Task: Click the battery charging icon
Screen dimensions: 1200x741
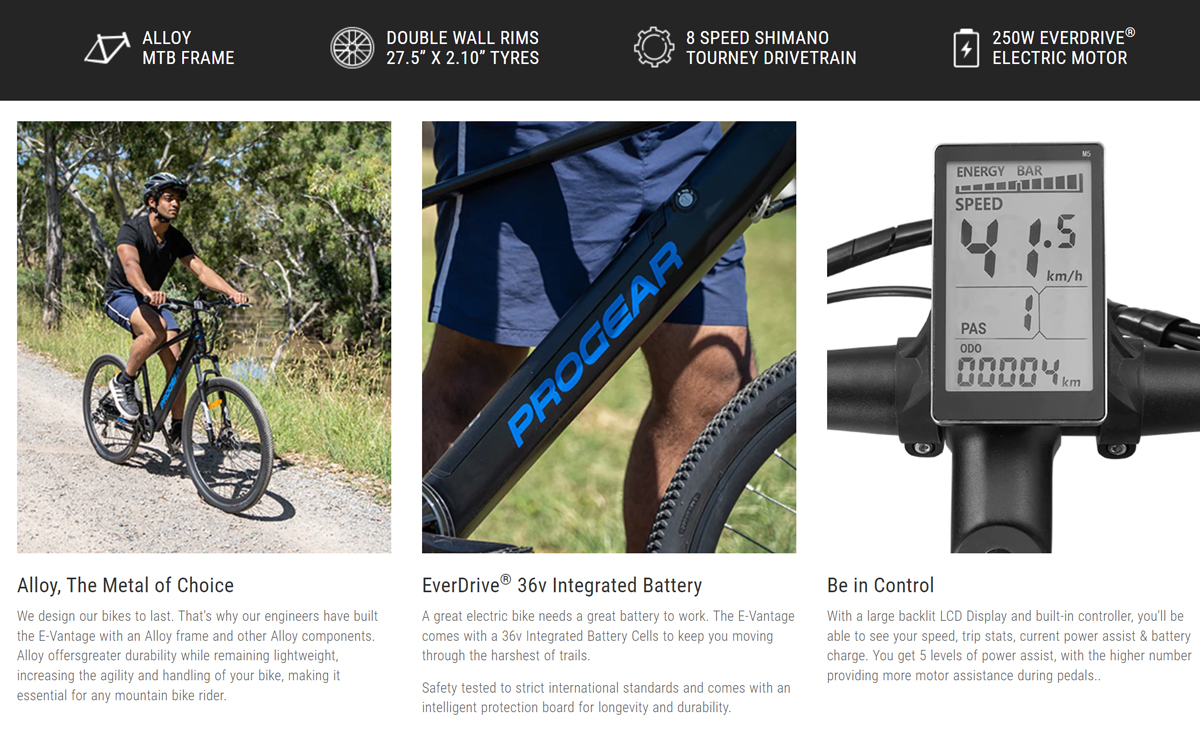Action: click(x=966, y=48)
